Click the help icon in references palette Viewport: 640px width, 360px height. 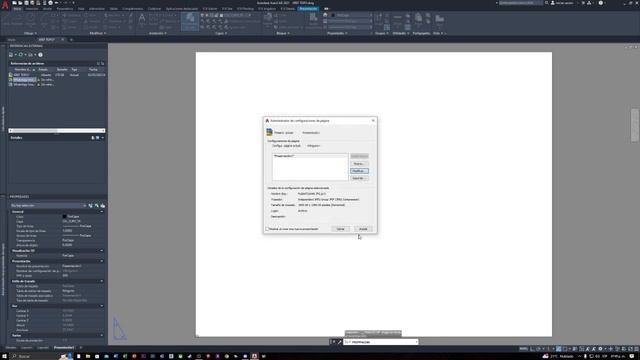(40, 55)
